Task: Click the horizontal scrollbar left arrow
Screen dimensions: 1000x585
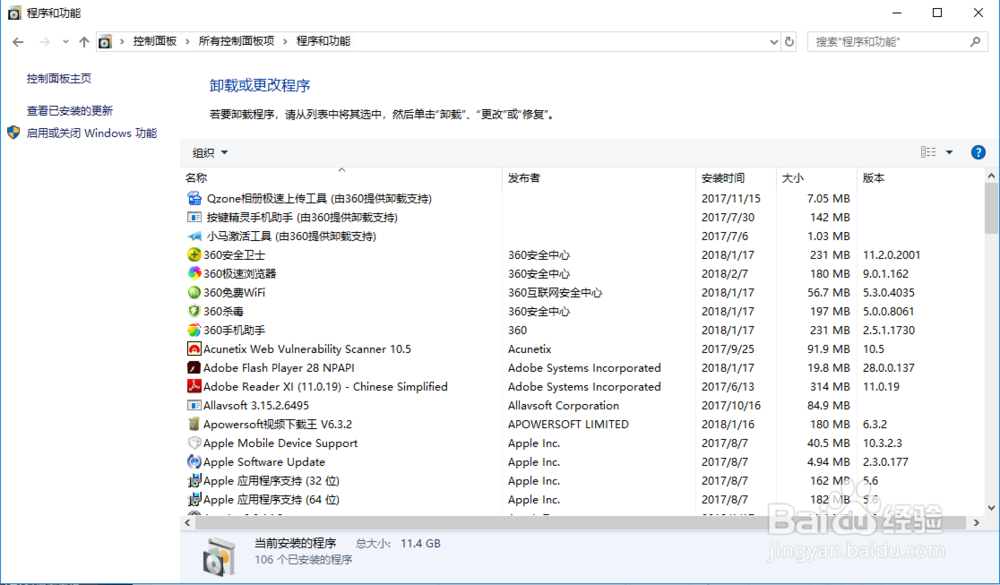Action: 188,522
